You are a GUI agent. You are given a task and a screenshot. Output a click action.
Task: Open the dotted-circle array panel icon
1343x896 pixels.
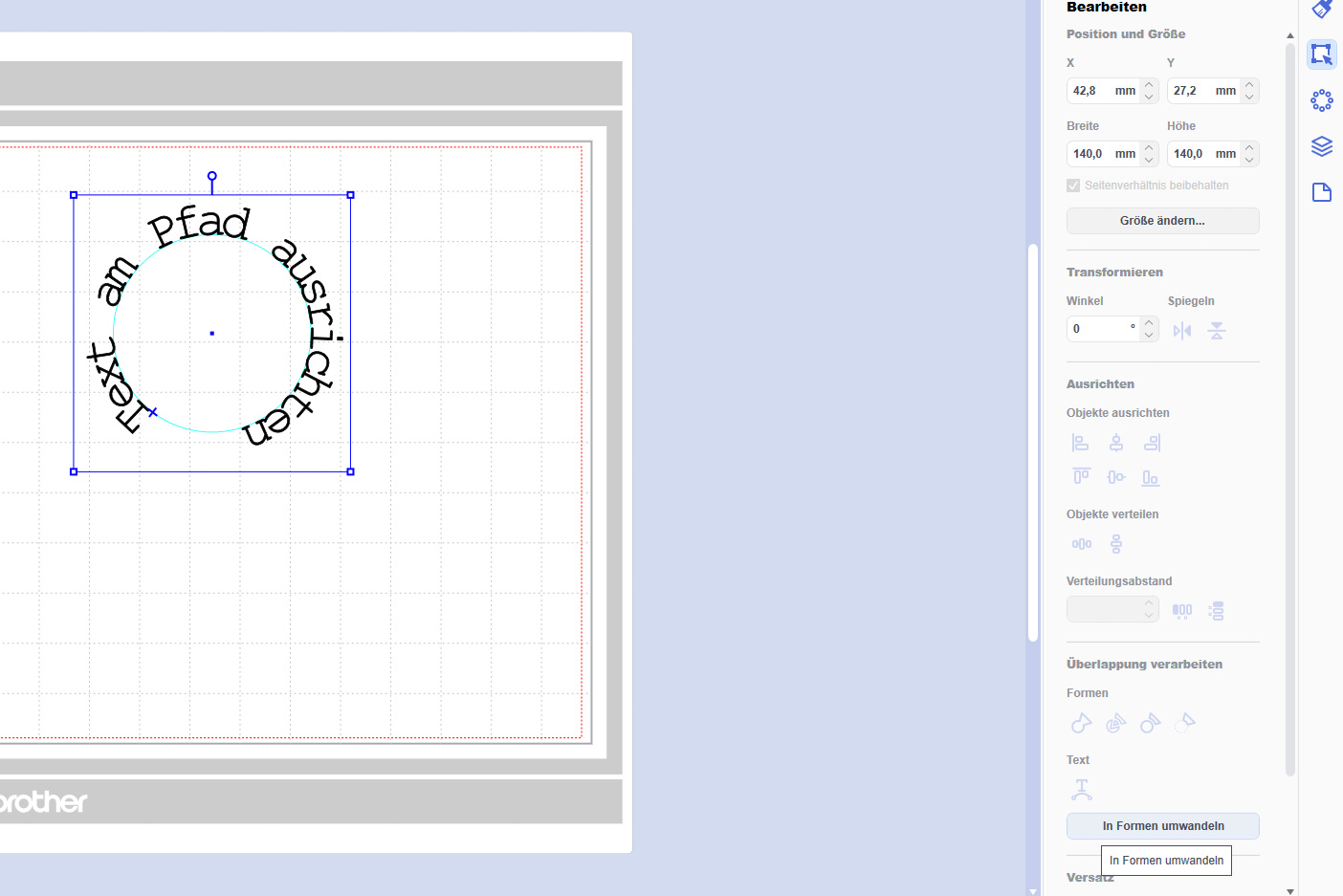click(x=1321, y=100)
